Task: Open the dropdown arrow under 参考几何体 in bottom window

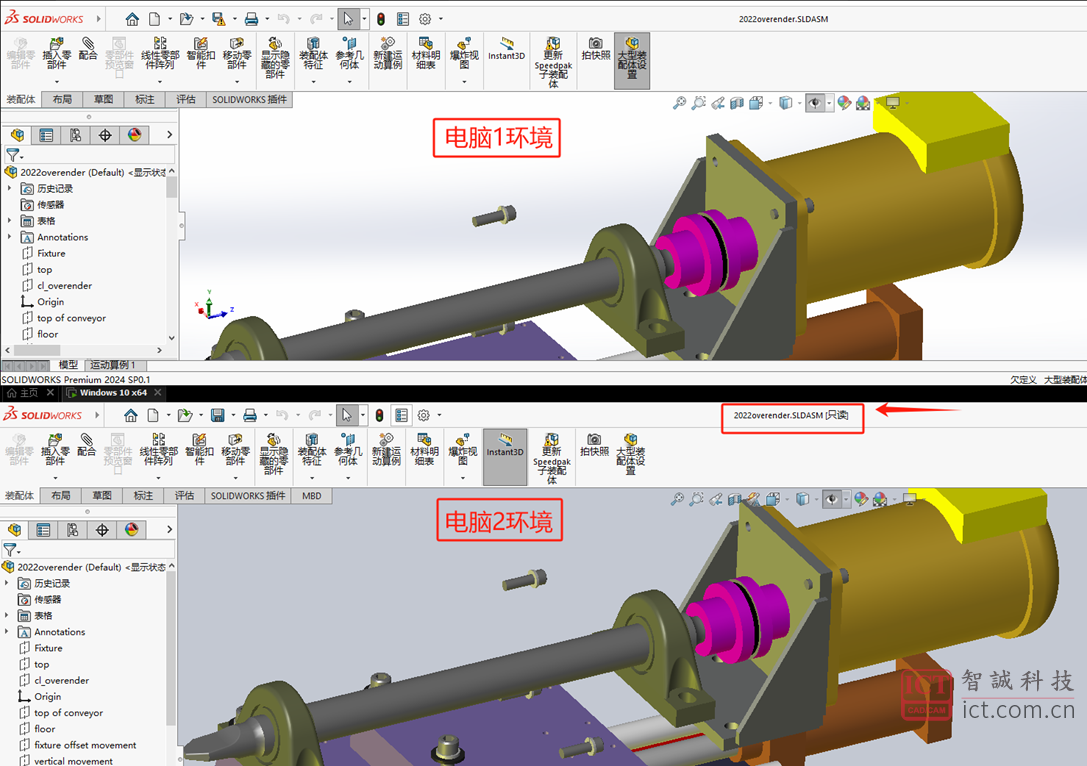Action: point(348,478)
